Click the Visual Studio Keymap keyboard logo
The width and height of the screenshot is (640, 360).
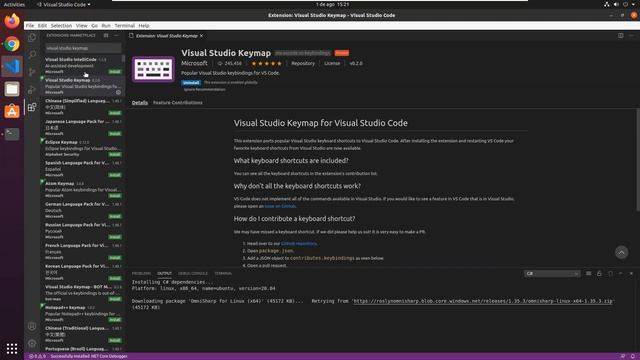point(153,69)
